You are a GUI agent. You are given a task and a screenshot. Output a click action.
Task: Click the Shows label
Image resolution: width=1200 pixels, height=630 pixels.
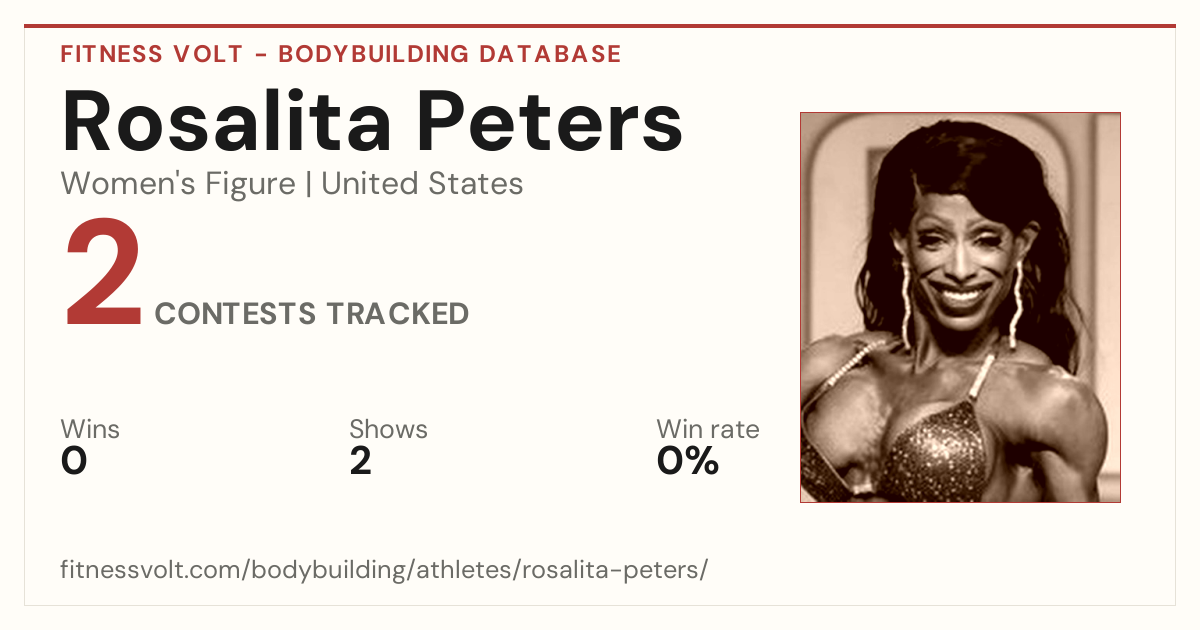pos(388,429)
